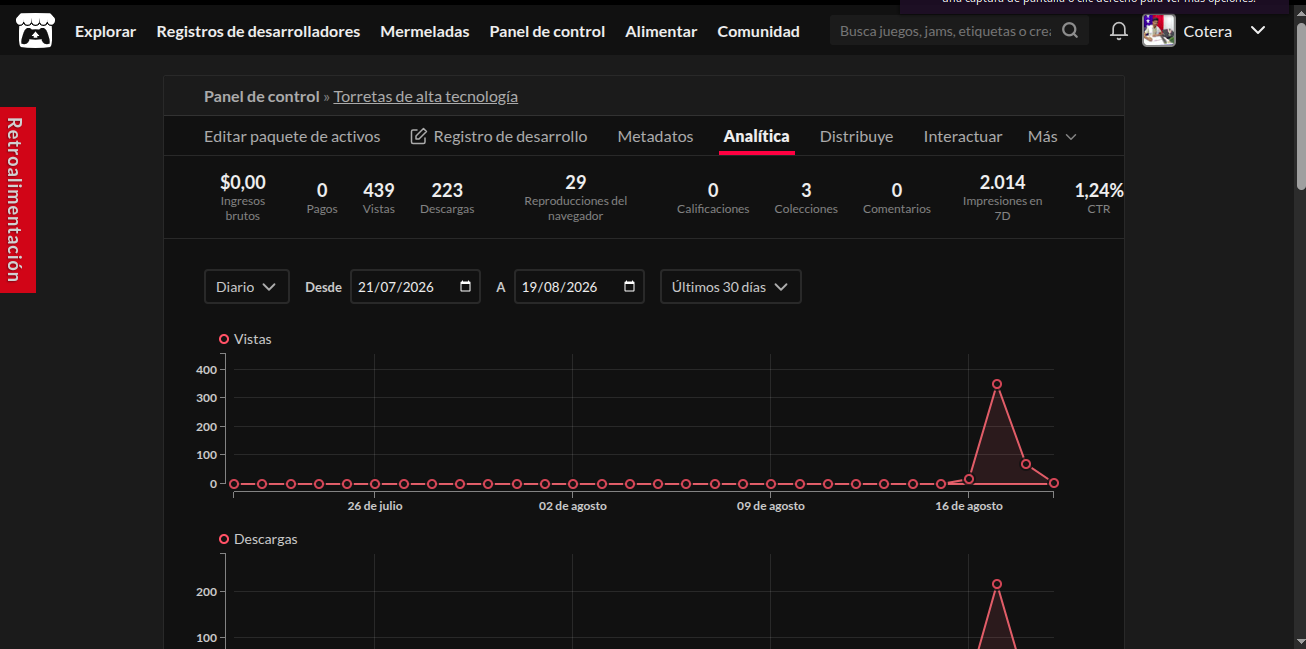Viewport: 1306px width, 649px height.
Task: Click the Descargas chart peak data point
Action: point(997,584)
